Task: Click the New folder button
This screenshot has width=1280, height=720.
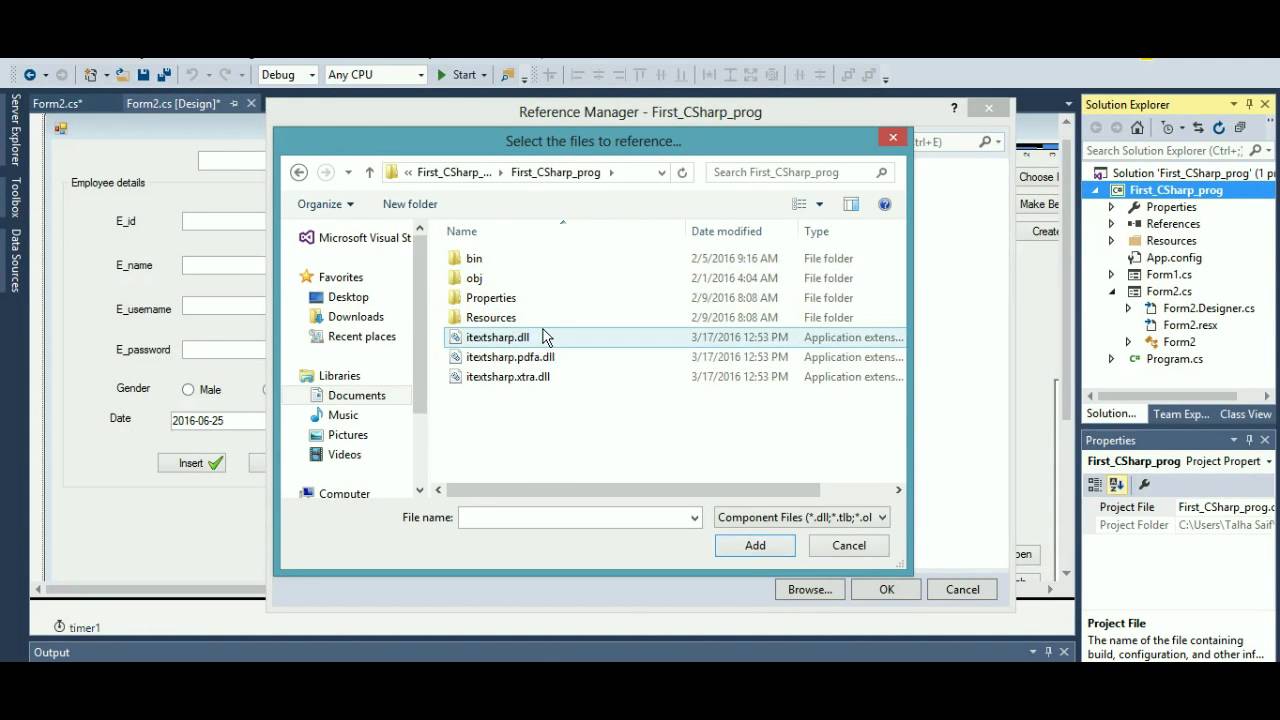Action: 410,204
